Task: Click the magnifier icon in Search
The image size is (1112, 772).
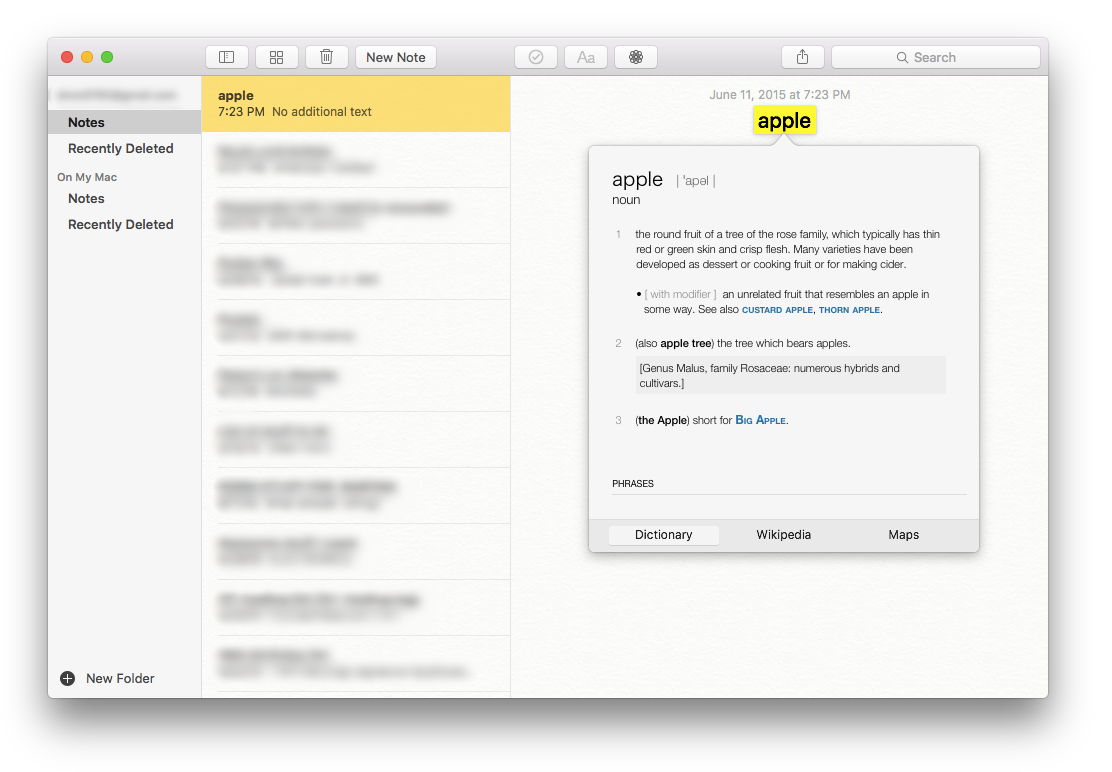Action: point(902,57)
